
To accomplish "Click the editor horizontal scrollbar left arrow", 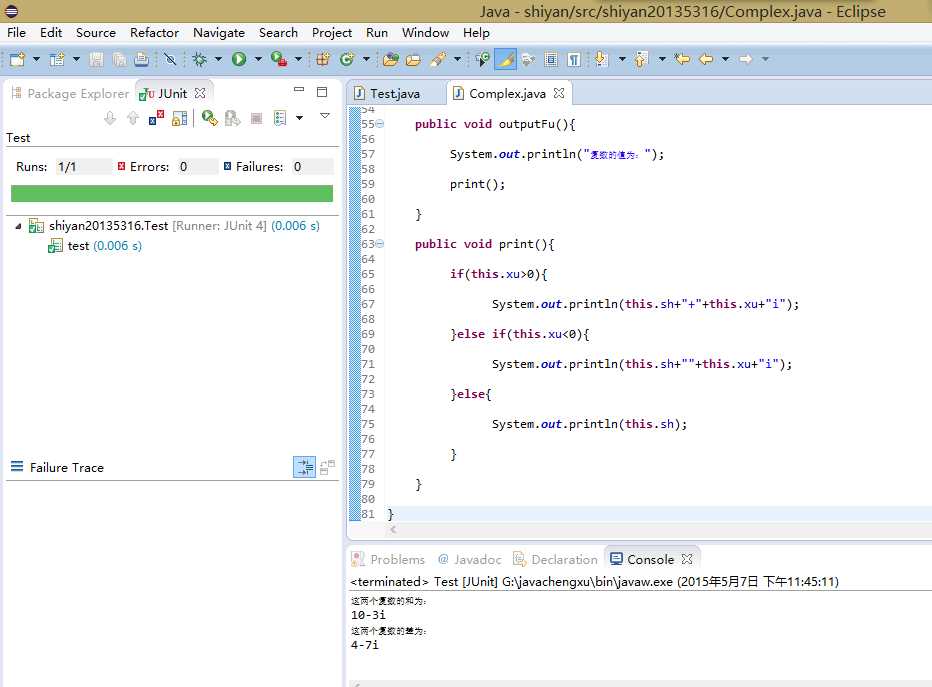I will click(x=393, y=530).
